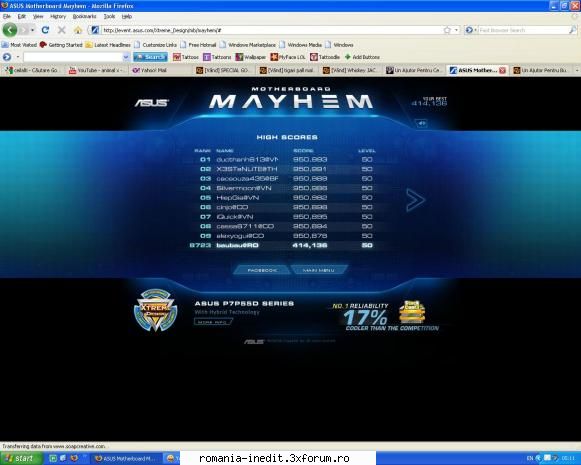
Task: Switch to the Yahoo! Mail tab
Action: [160, 70]
